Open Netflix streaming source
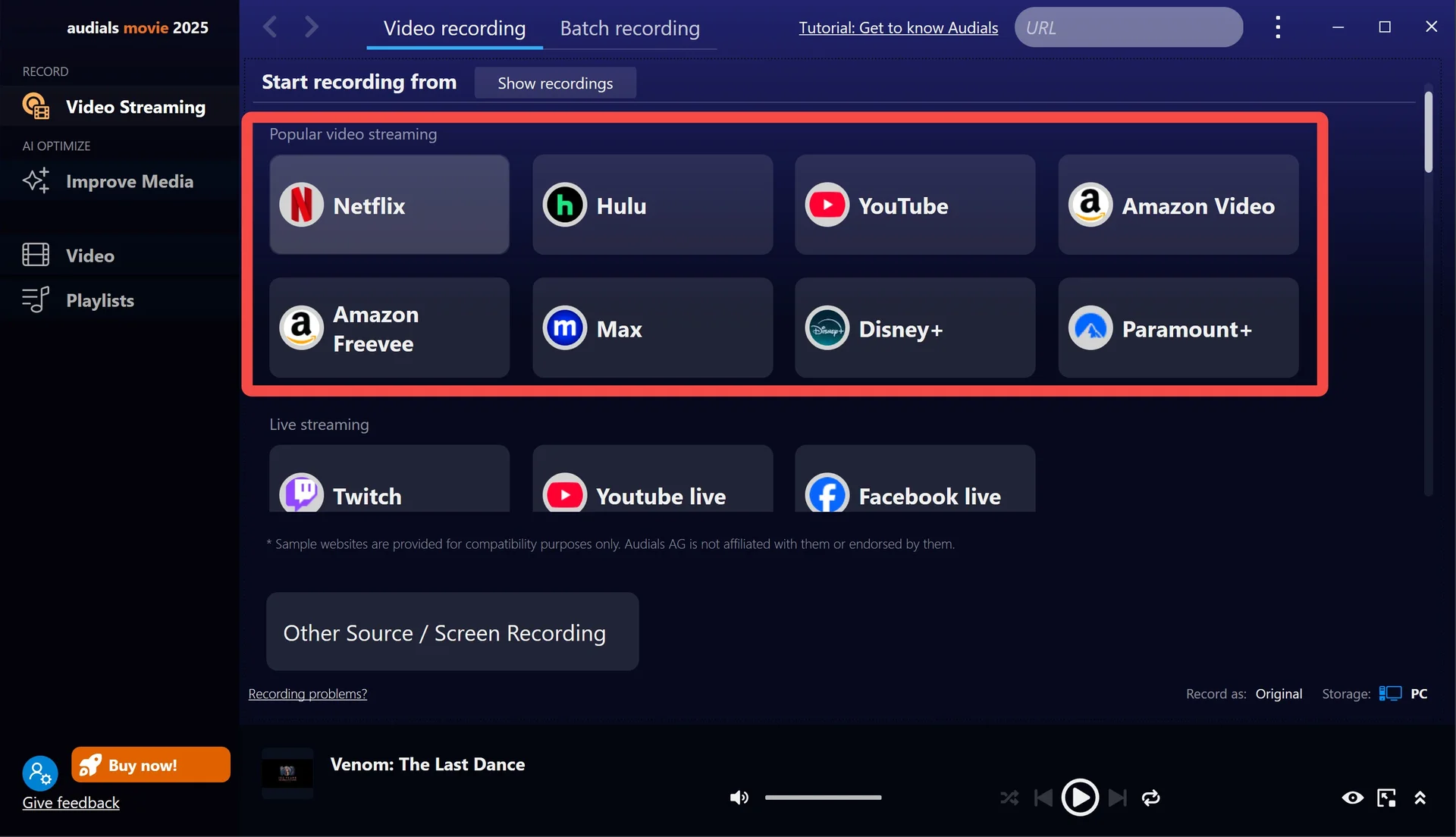This screenshot has height=837, width=1456. point(389,205)
